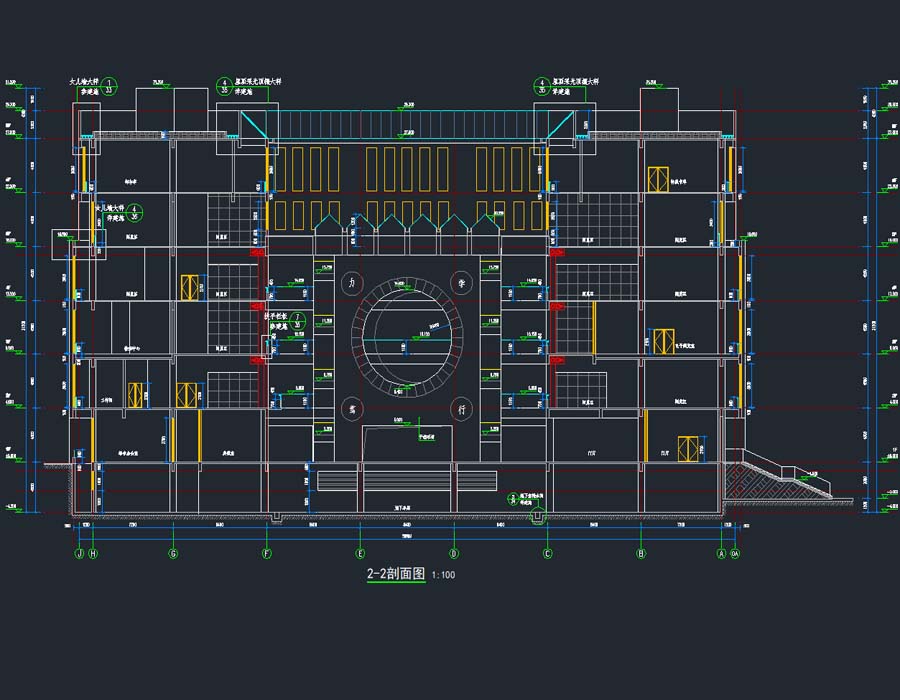Click the 笃 character circle
This screenshot has height=700, width=900.
pyautogui.click(x=350, y=408)
